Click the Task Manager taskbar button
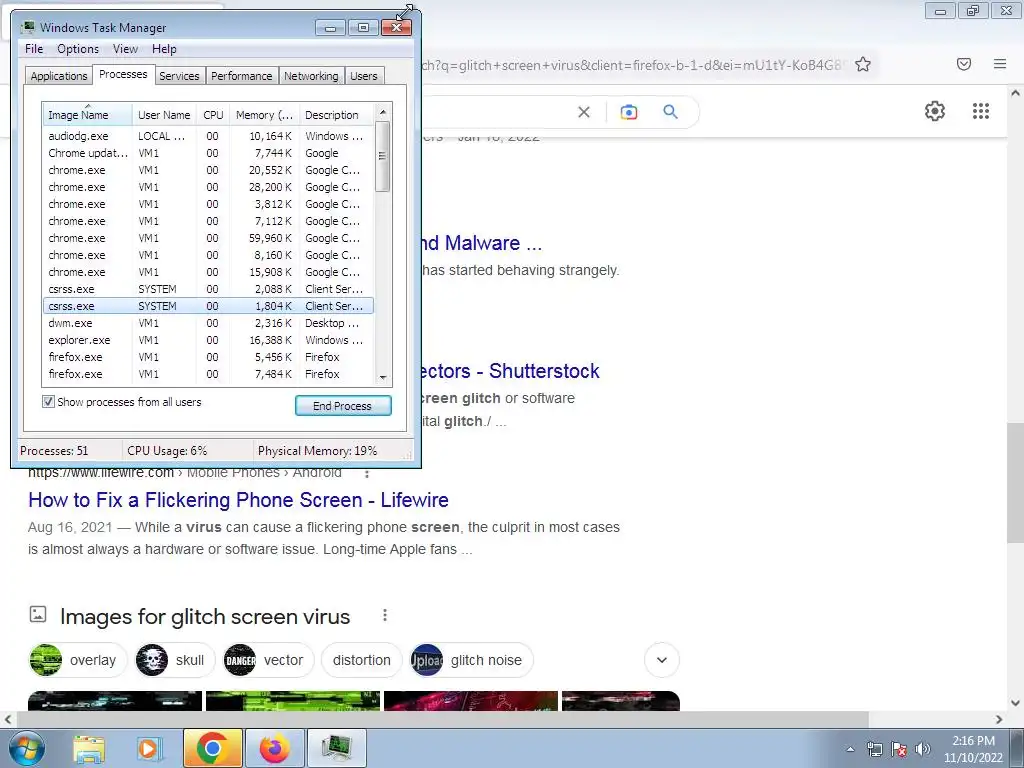This screenshot has width=1024, height=768. pos(336,748)
